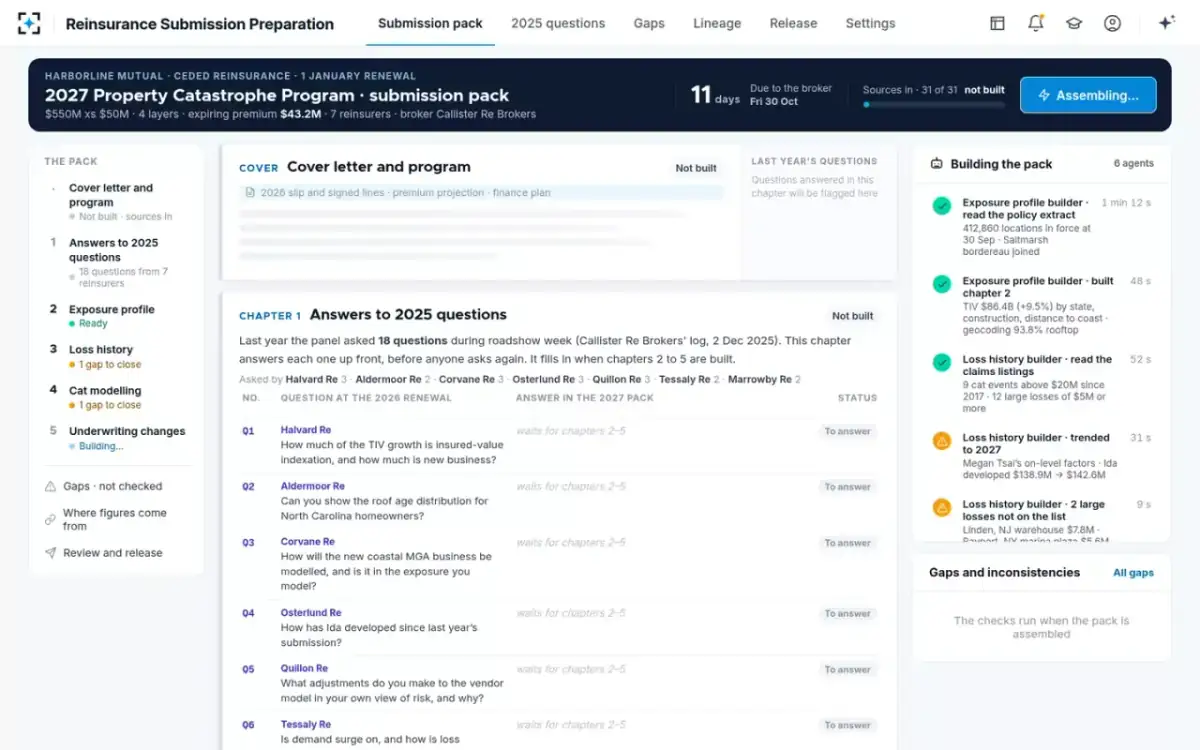Click the To answer status for Q1
This screenshot has width=1200, height=750.
847,431
